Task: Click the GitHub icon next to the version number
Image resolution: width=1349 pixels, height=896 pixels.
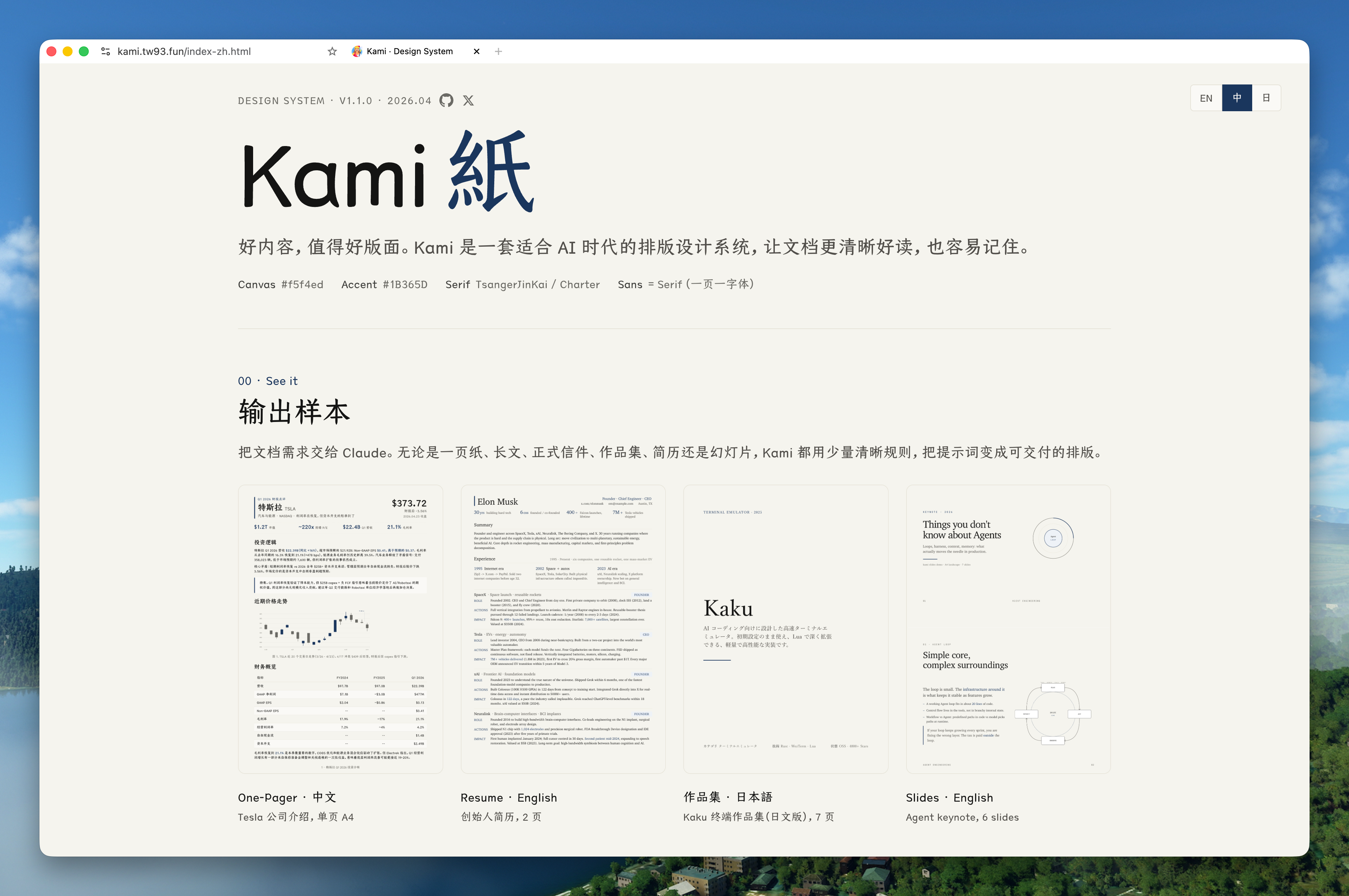Action: [x=447, y=101]
